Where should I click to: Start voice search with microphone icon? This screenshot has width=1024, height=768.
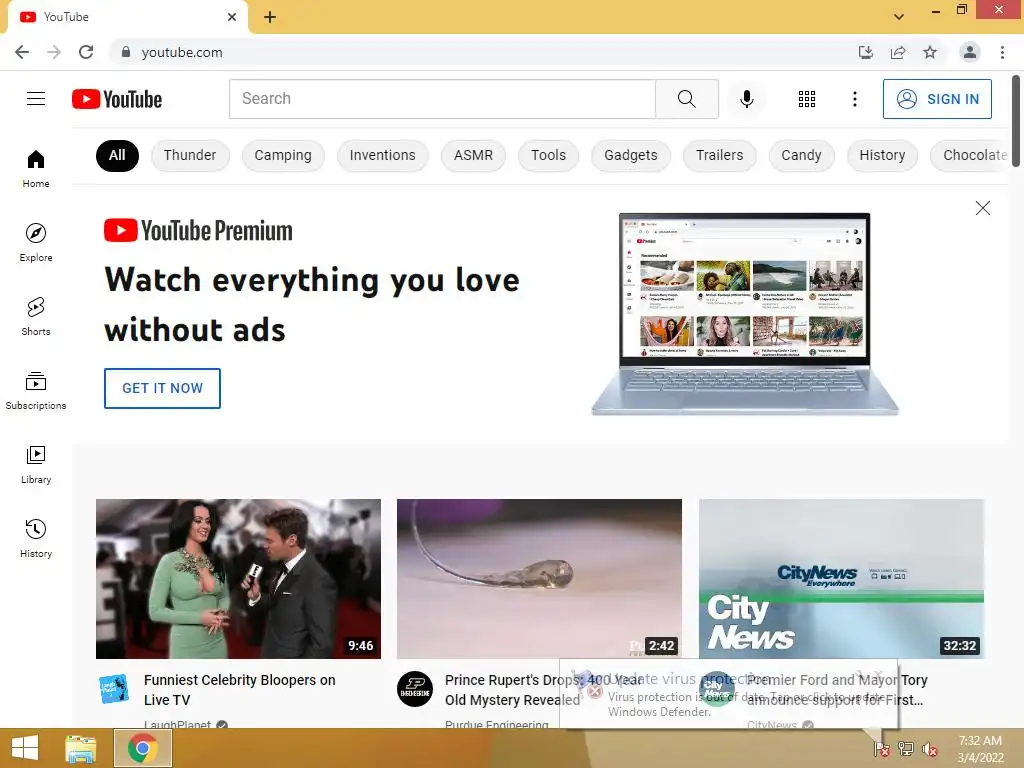pos(746,99)
